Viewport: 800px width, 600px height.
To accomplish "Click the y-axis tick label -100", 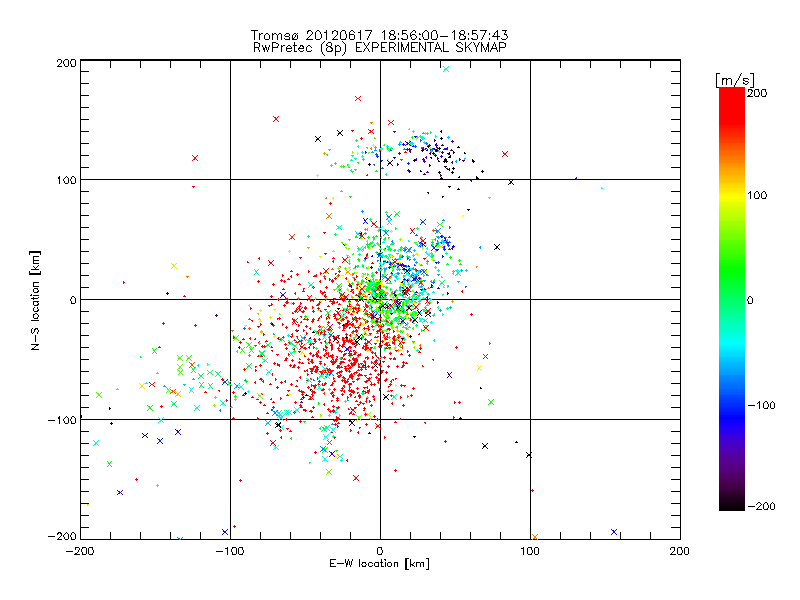I will 62,420.
